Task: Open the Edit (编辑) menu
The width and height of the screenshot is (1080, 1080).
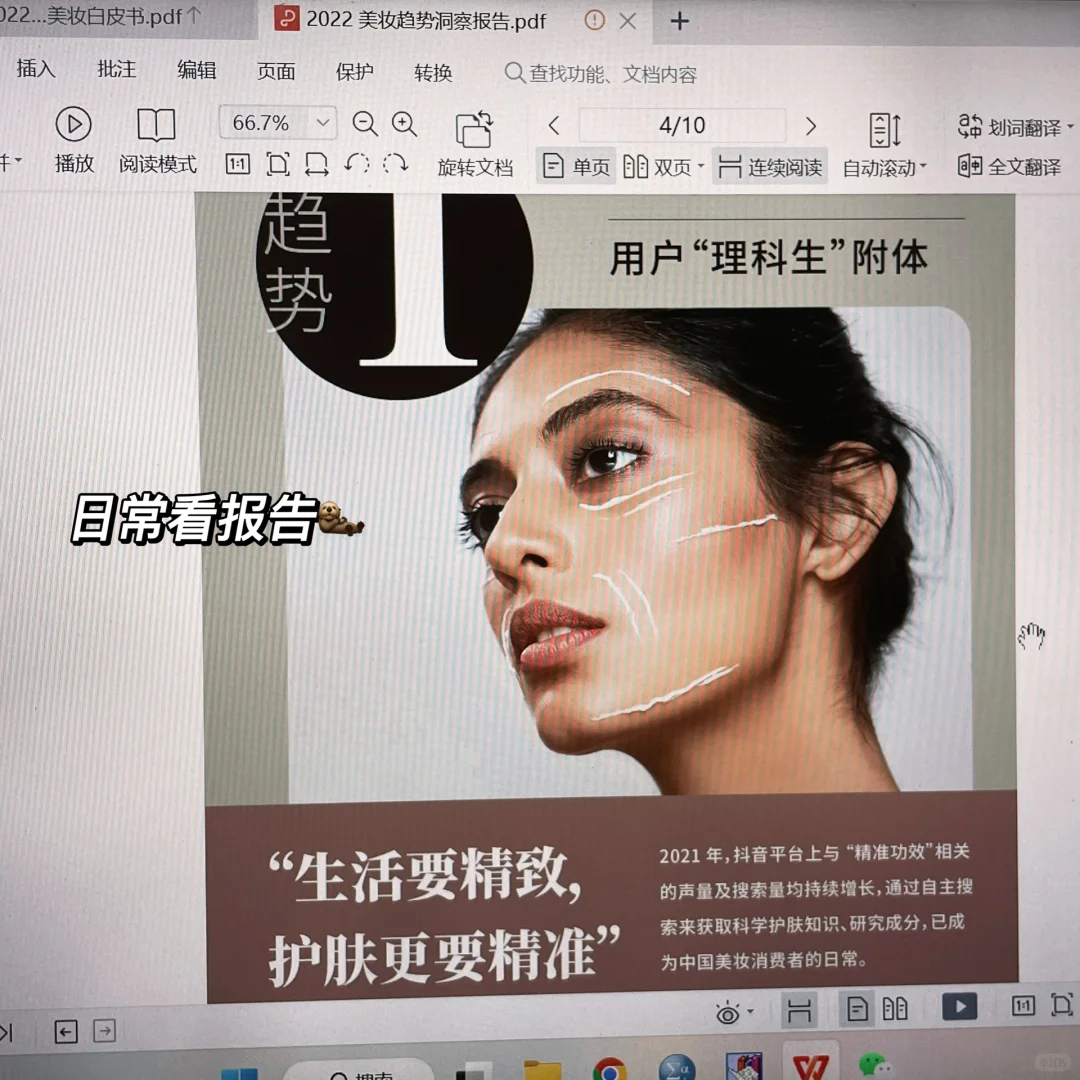Action: (x=196, y=70)
